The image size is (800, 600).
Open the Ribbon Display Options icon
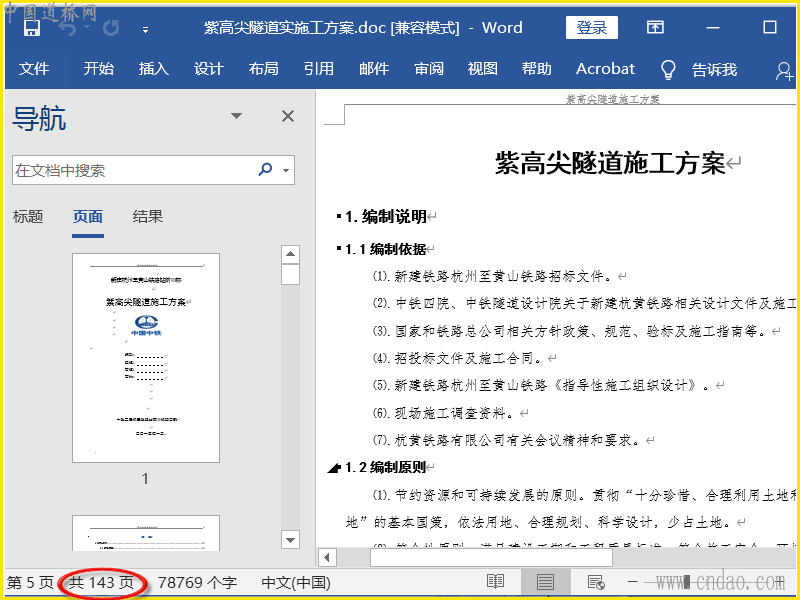pos(655,27)
